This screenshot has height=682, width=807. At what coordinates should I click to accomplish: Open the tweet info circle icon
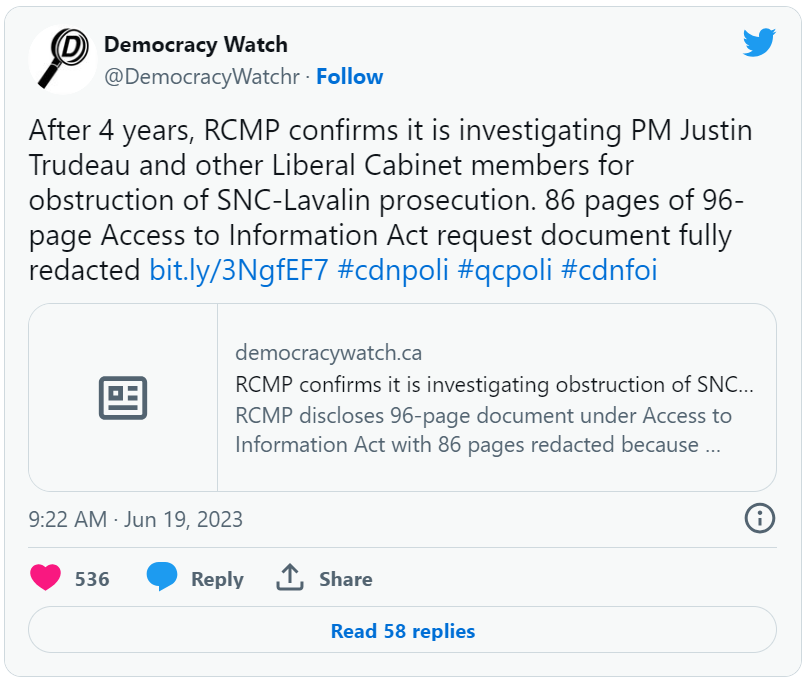760,518
